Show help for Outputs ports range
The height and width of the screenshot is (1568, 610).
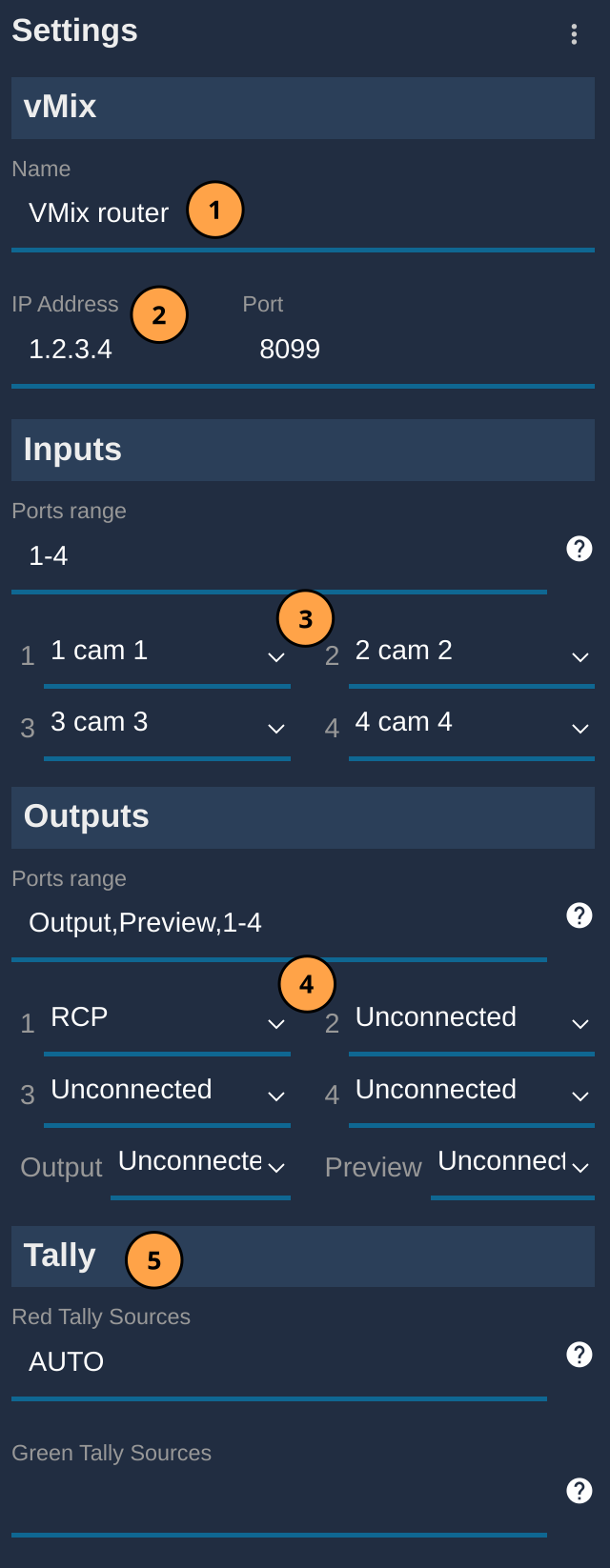tap(579, 915)
